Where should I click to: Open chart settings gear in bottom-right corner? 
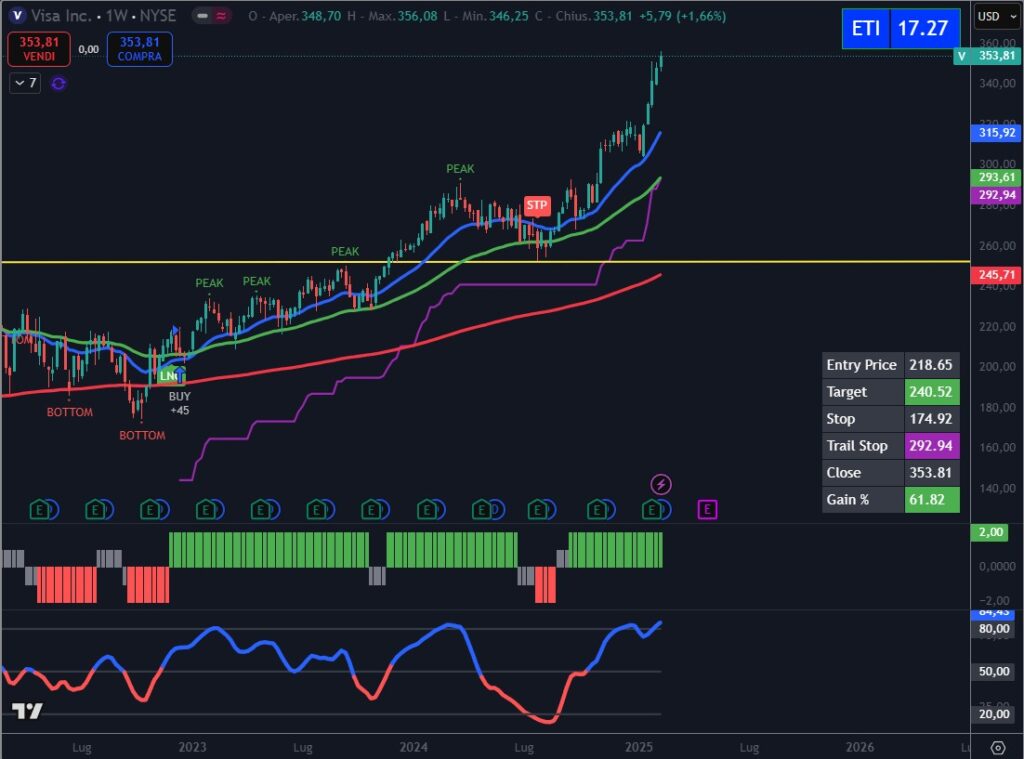pos(997,747)
